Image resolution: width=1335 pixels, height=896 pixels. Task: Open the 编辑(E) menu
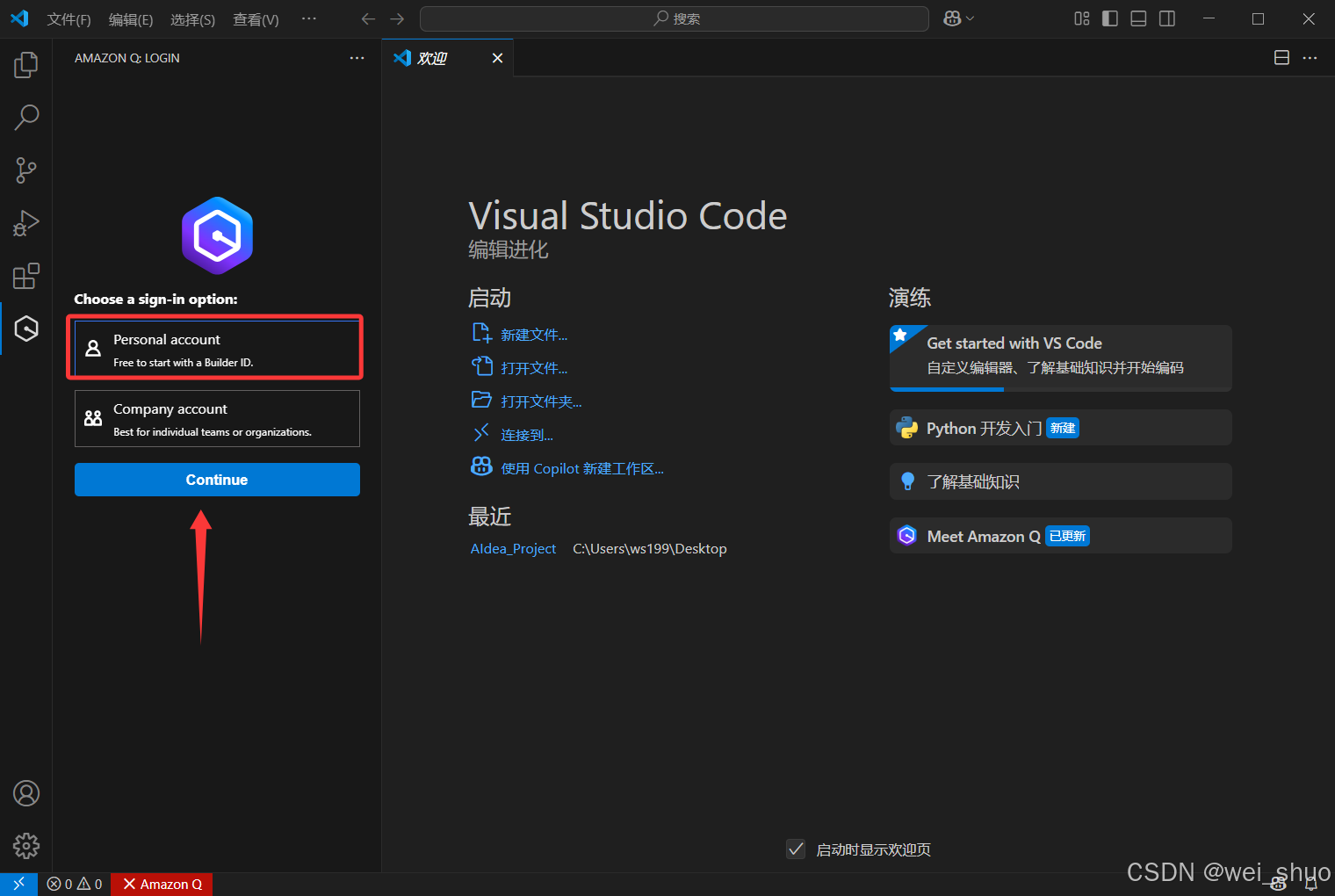pyautogui.click(x=131, y=19)
